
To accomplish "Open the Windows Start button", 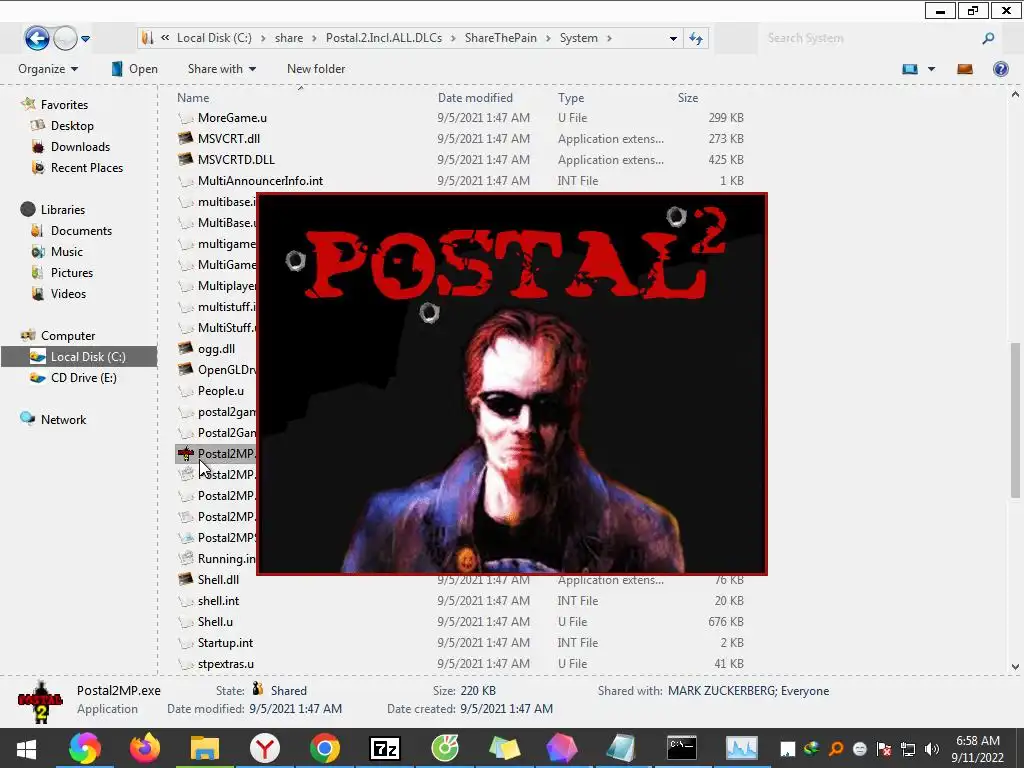I will tap(26, 748).
